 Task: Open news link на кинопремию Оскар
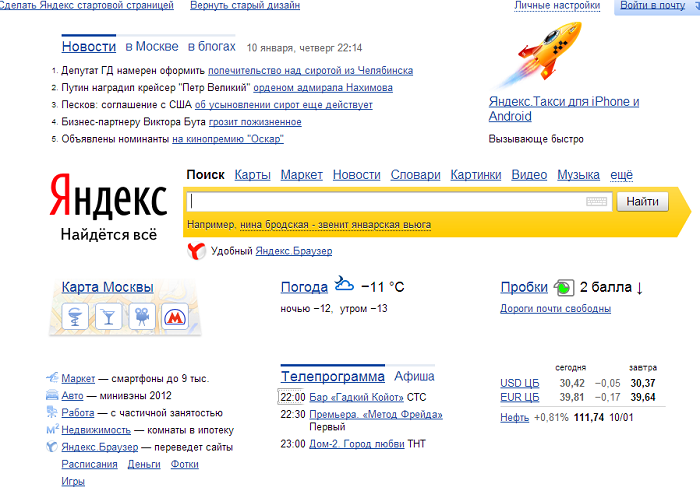point(228,139)
